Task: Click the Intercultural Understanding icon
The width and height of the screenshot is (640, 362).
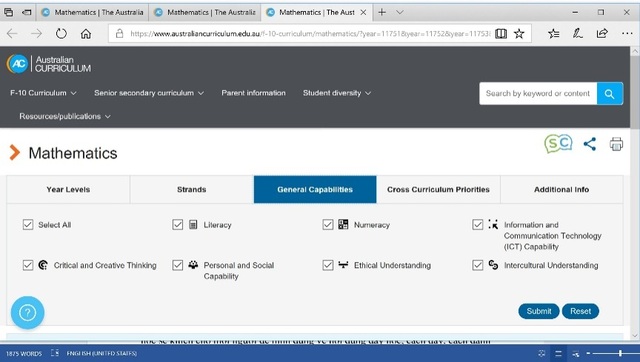Action: coord(493,265)
